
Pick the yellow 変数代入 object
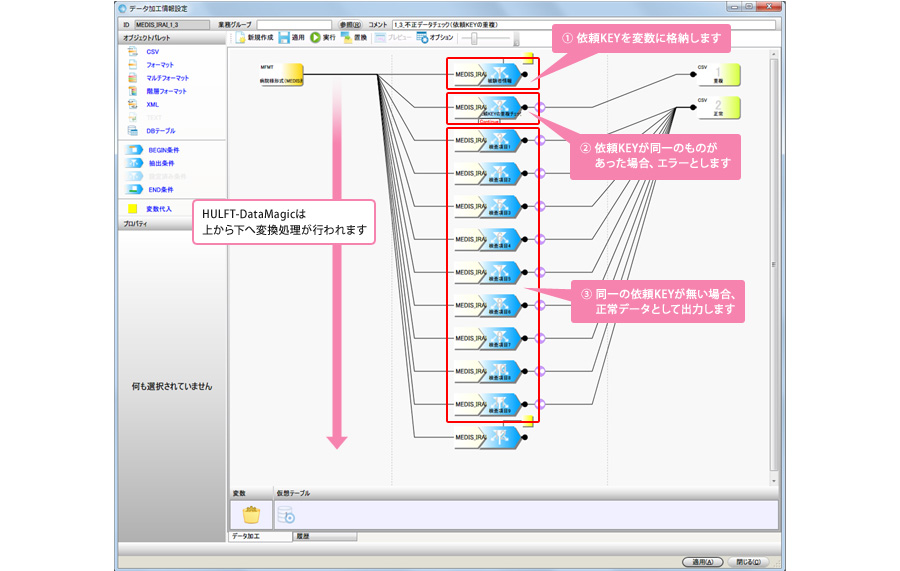[x=133, y=209]
